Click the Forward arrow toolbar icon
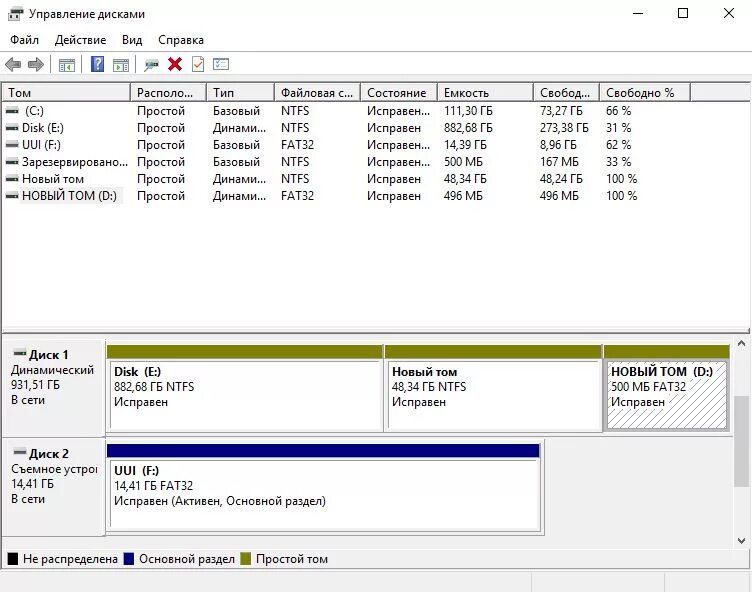This screenshot has height=592, width=752. tap(36, 64)
